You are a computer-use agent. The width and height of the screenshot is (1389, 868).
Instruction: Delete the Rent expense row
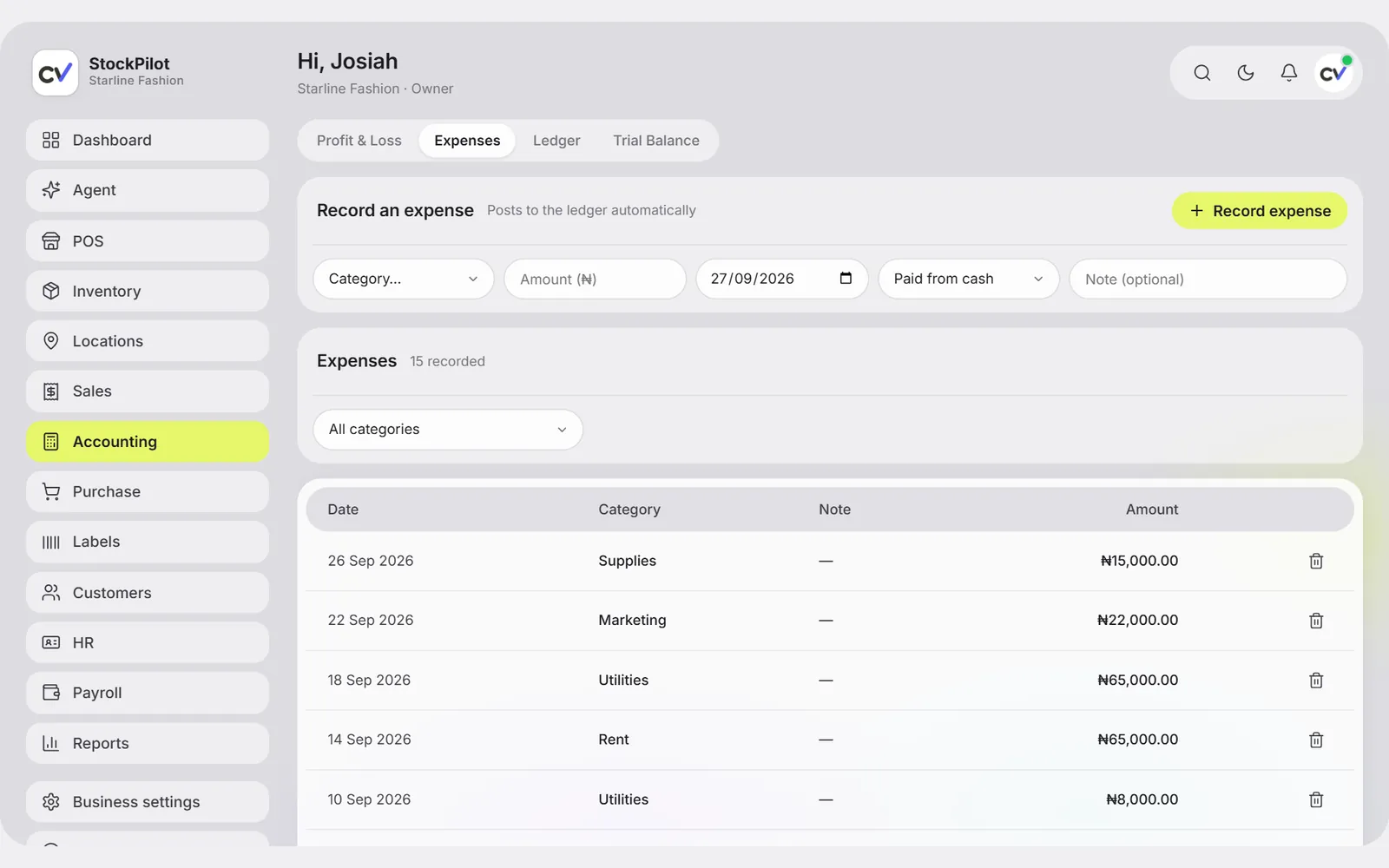pos(1316,740)
